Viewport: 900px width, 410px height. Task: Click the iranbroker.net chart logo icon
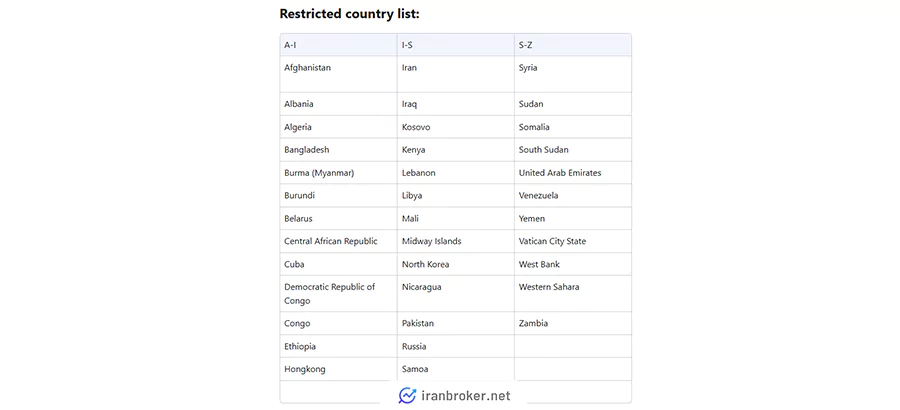(x=407, y=396)
